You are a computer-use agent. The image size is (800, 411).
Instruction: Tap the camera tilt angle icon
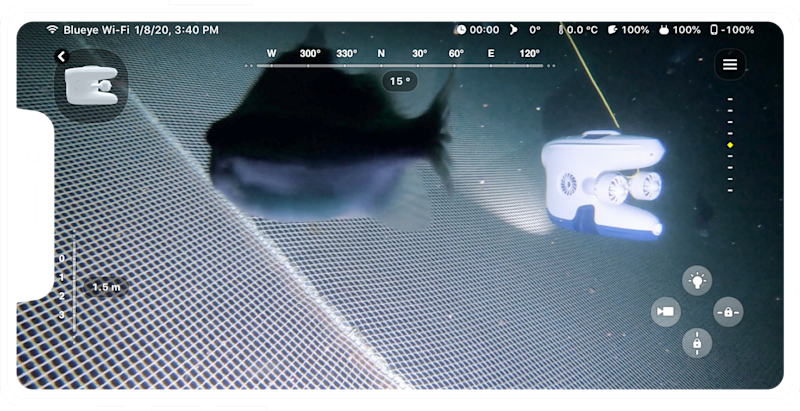pos(514,30)
